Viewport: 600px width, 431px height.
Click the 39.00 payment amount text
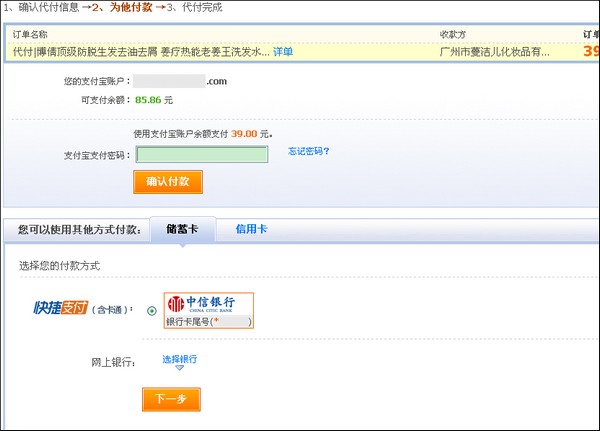[244, 134]
